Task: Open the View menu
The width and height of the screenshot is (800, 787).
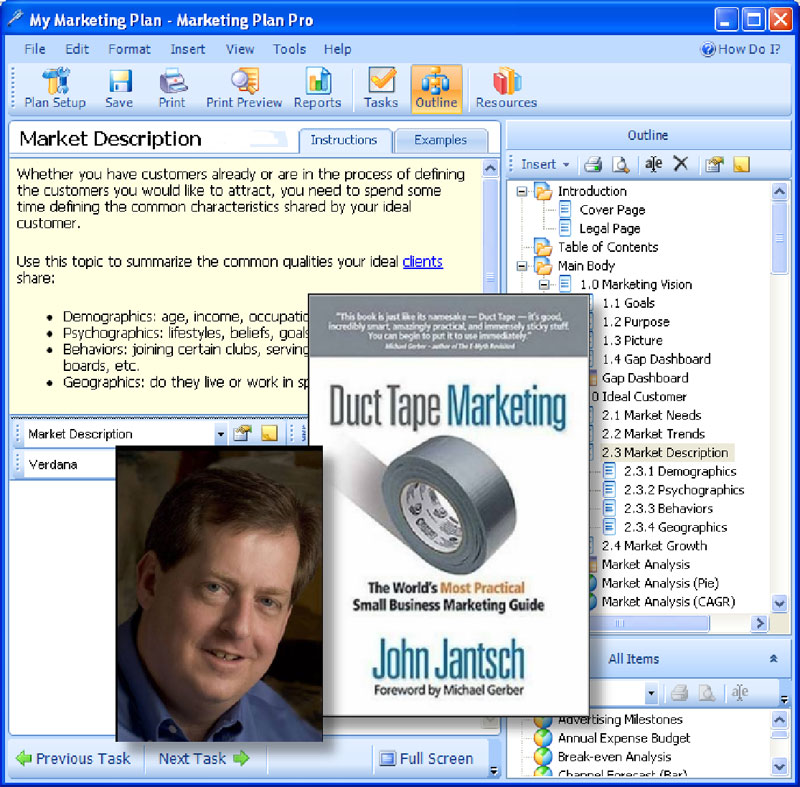Action: (x=240, y=49)
